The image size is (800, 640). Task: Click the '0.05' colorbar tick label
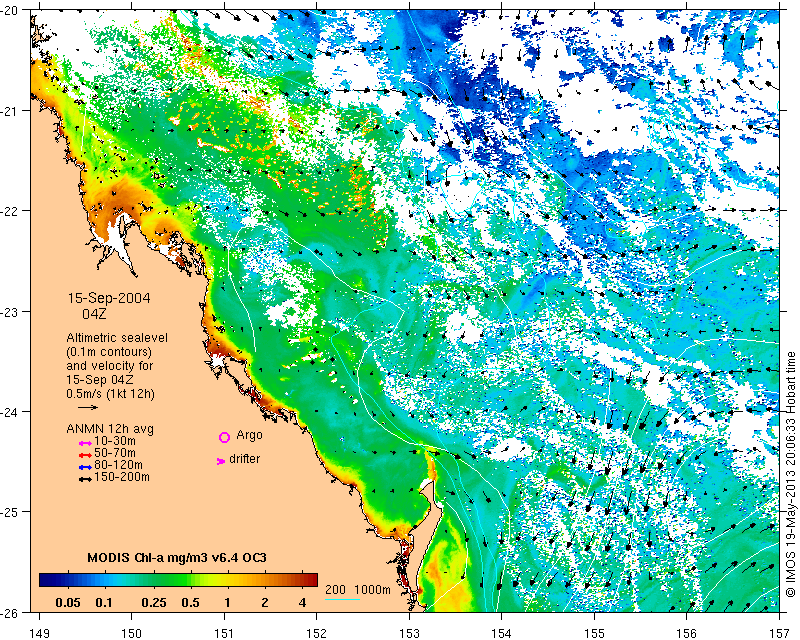click(x=68, y=603)
